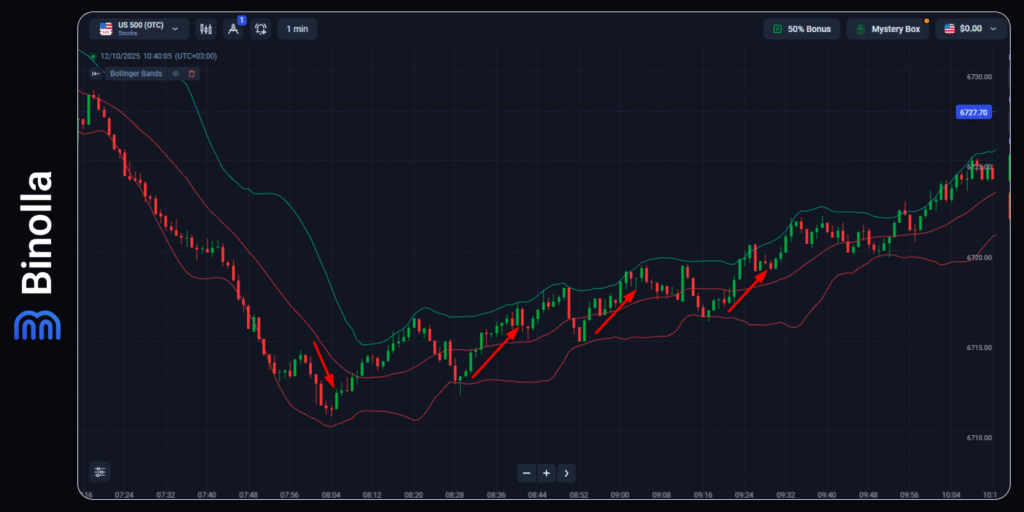Image resolution: width=1024 pixels, height=512 pixels.
Task: Click the price alert bell icon
Action: pos(260,29)
